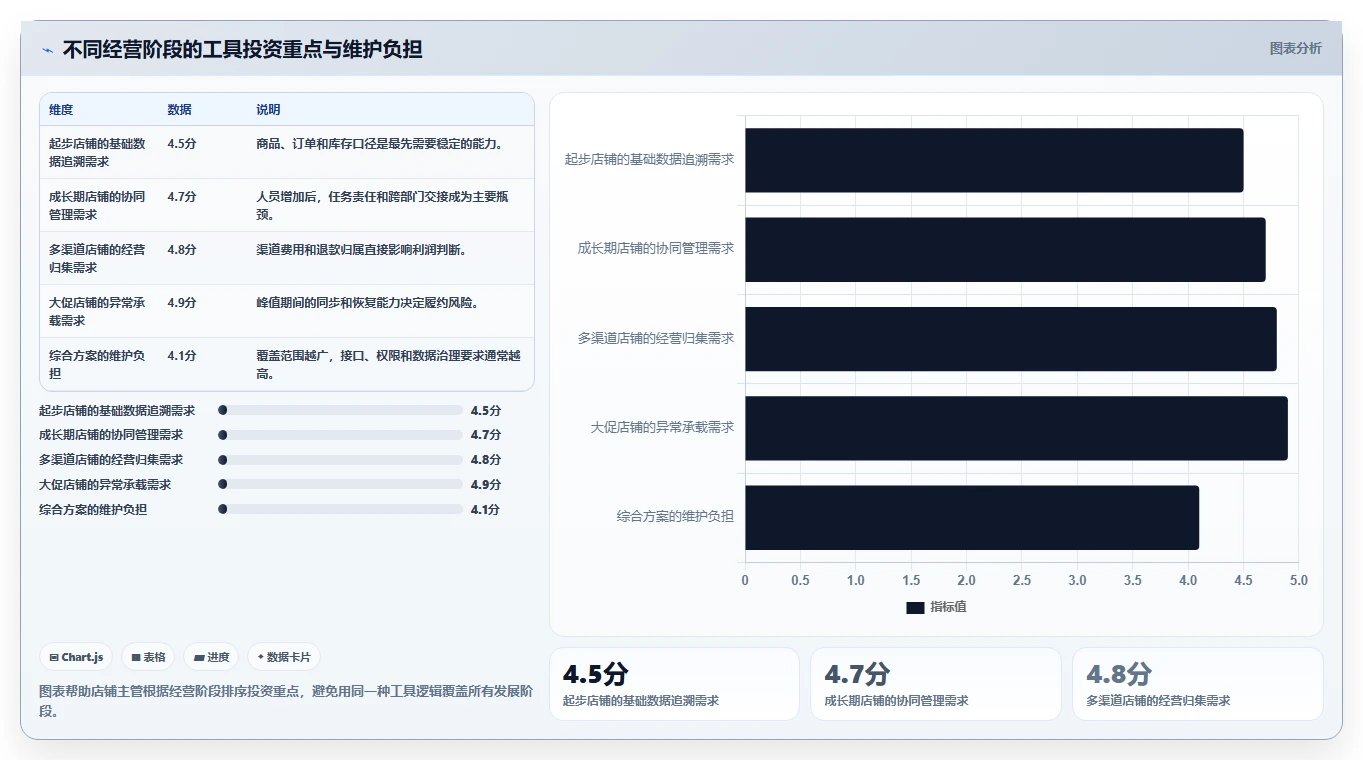Open the 4.5分 data card
This screenshot has height=760, width=1363.
(x=674, y=684)
